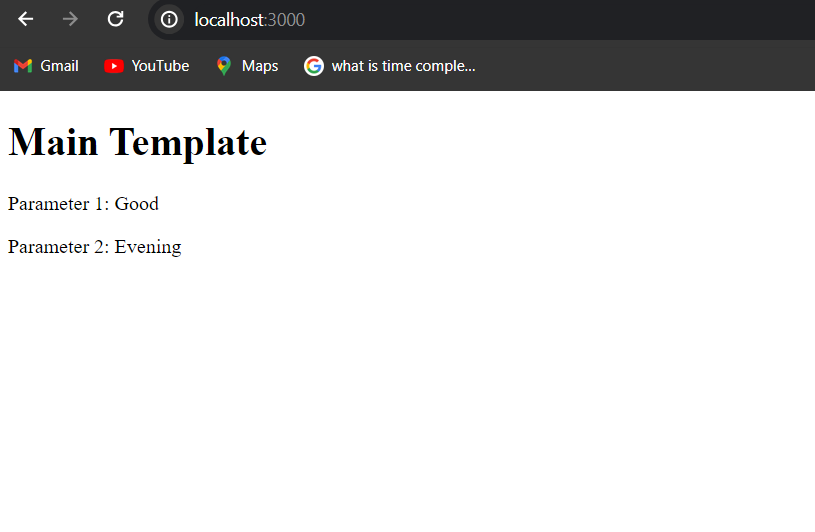Reload the localhost page

[x=115, y=19]
